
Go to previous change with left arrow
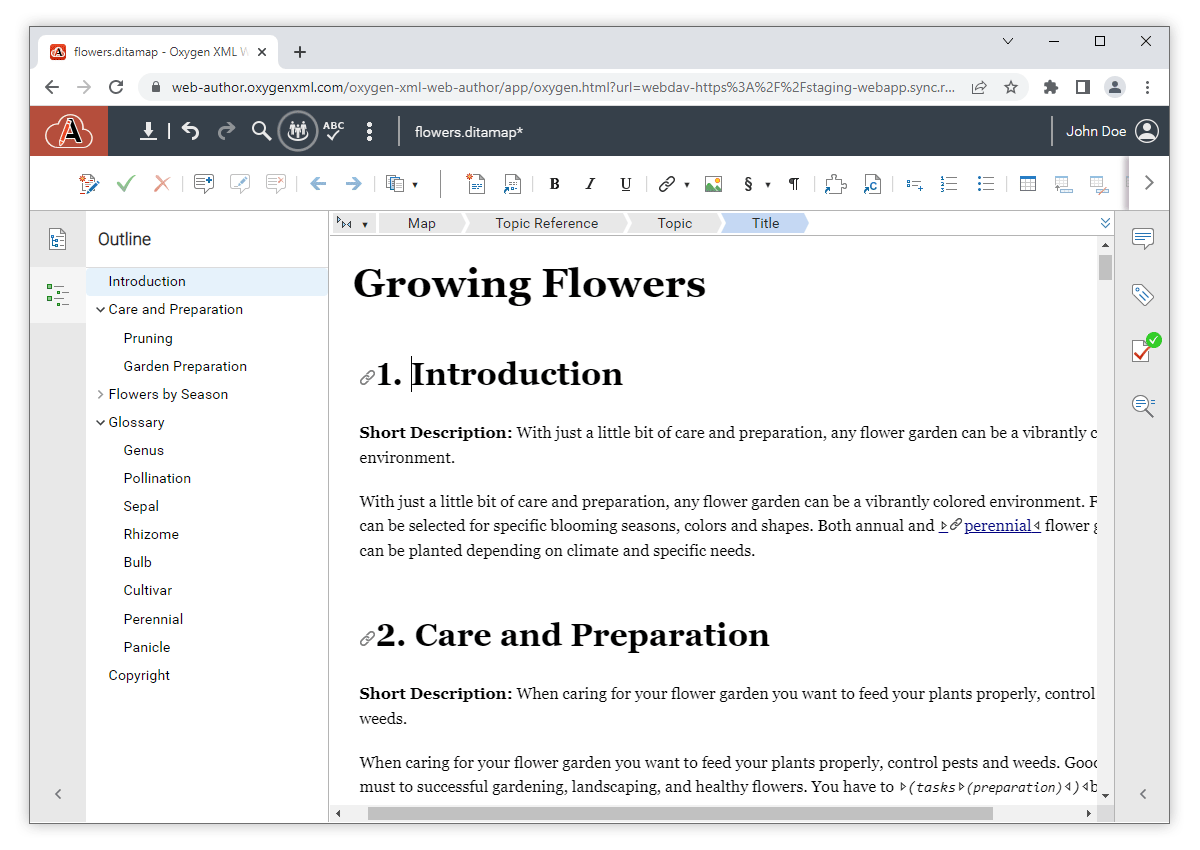click(x=318, y=184)
